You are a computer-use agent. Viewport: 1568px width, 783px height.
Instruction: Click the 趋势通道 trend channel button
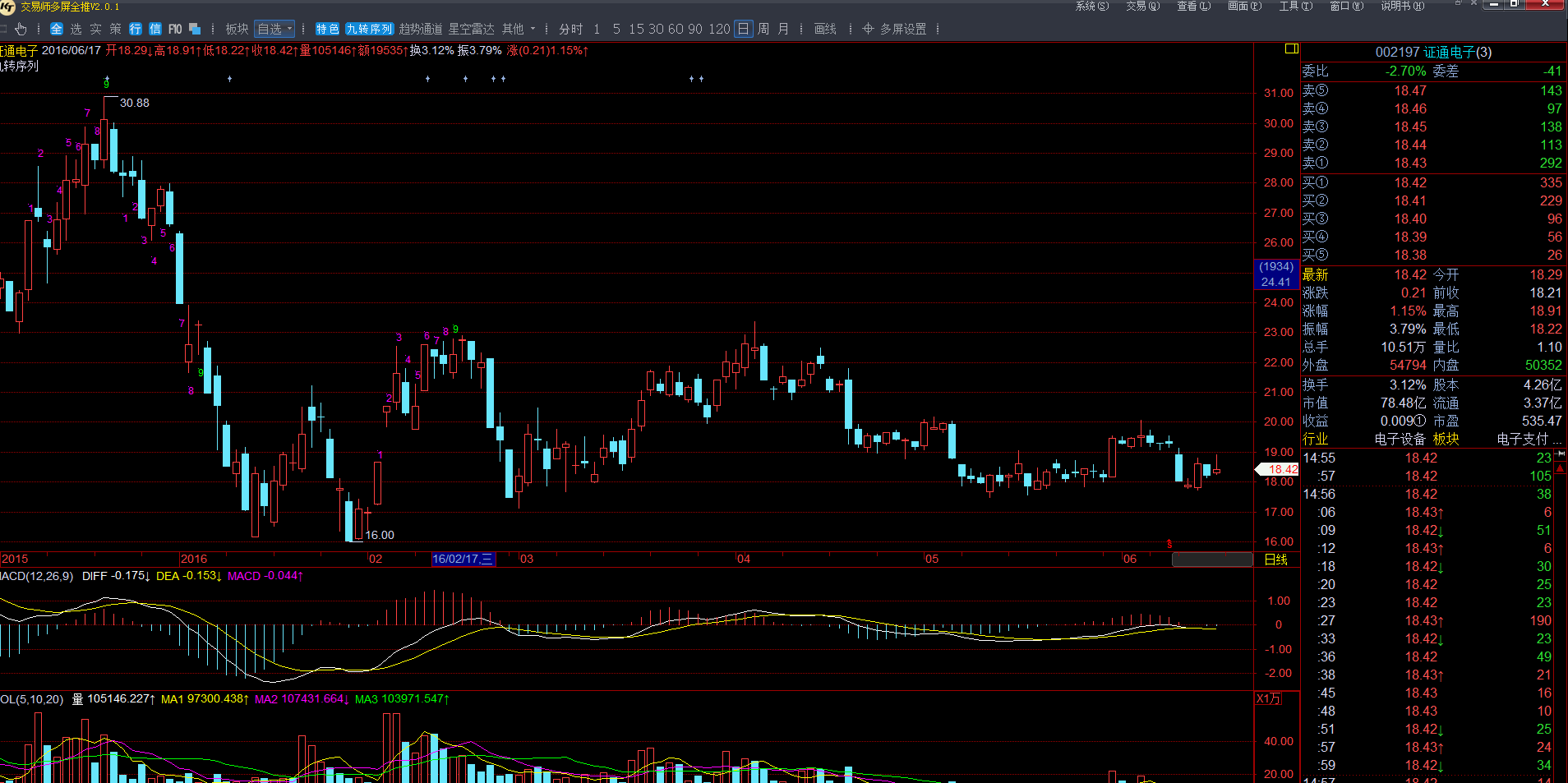(x=421, y=29)
